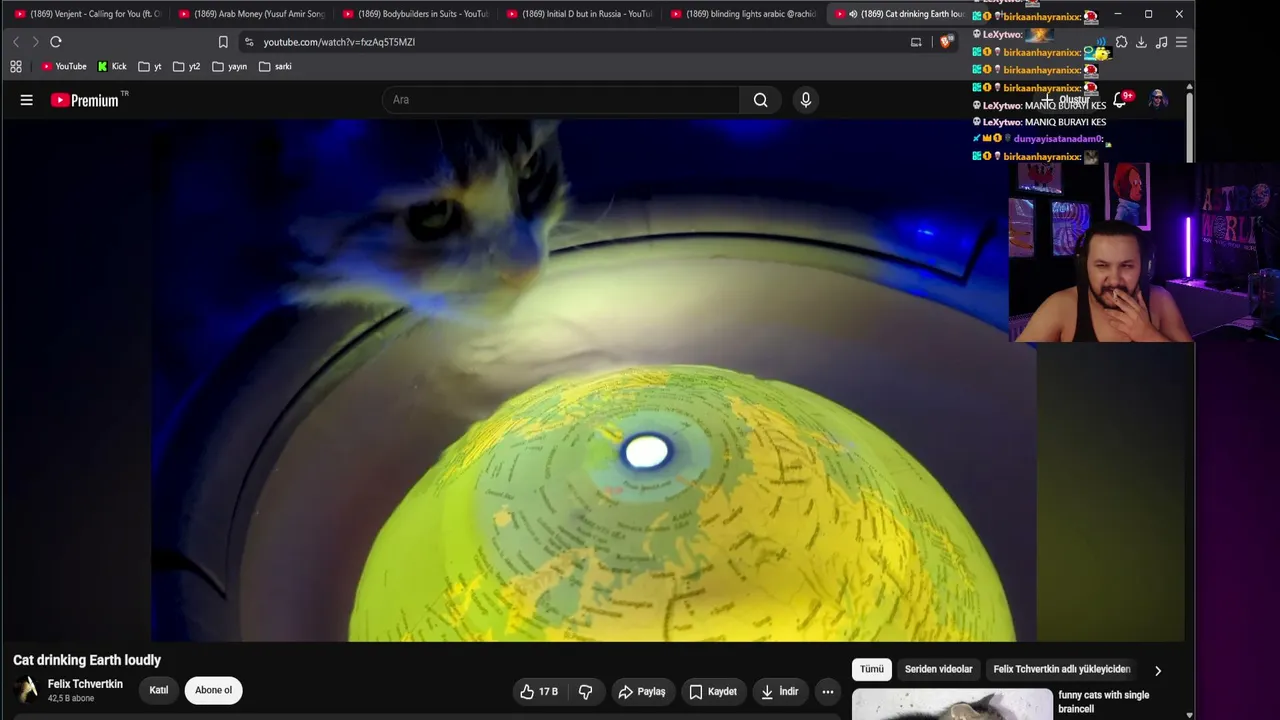Switch to Venjent - Calling for You tab
The height and width of the screenshot is (720, 1280).
tap(88, 14)
